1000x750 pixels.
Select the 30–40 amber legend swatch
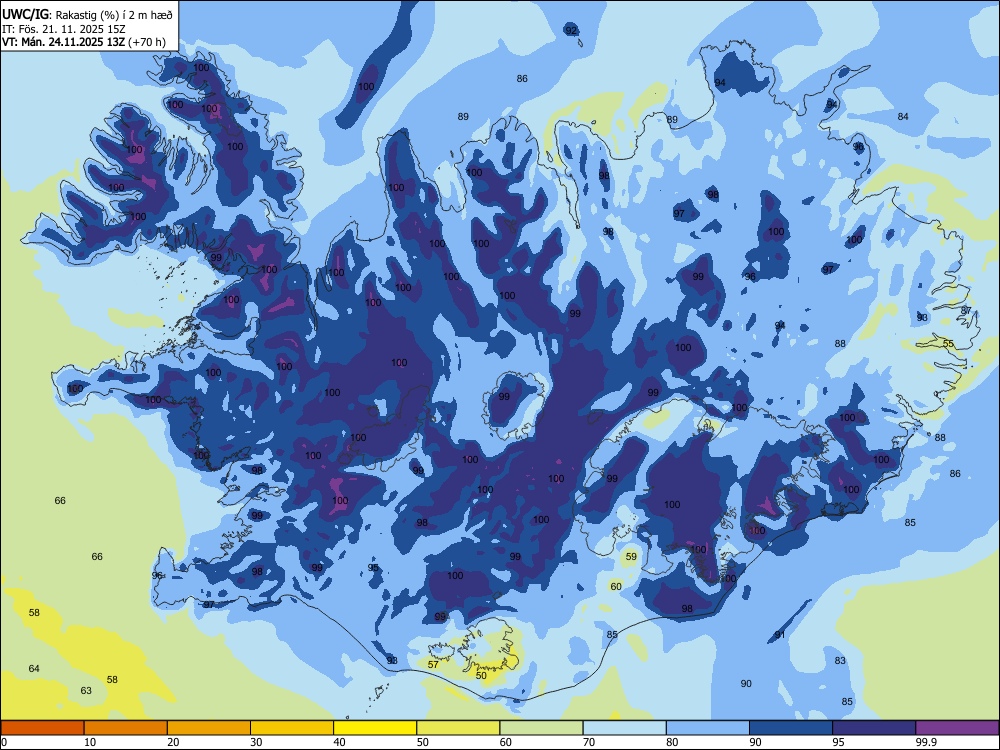click(x=292, y=728)
